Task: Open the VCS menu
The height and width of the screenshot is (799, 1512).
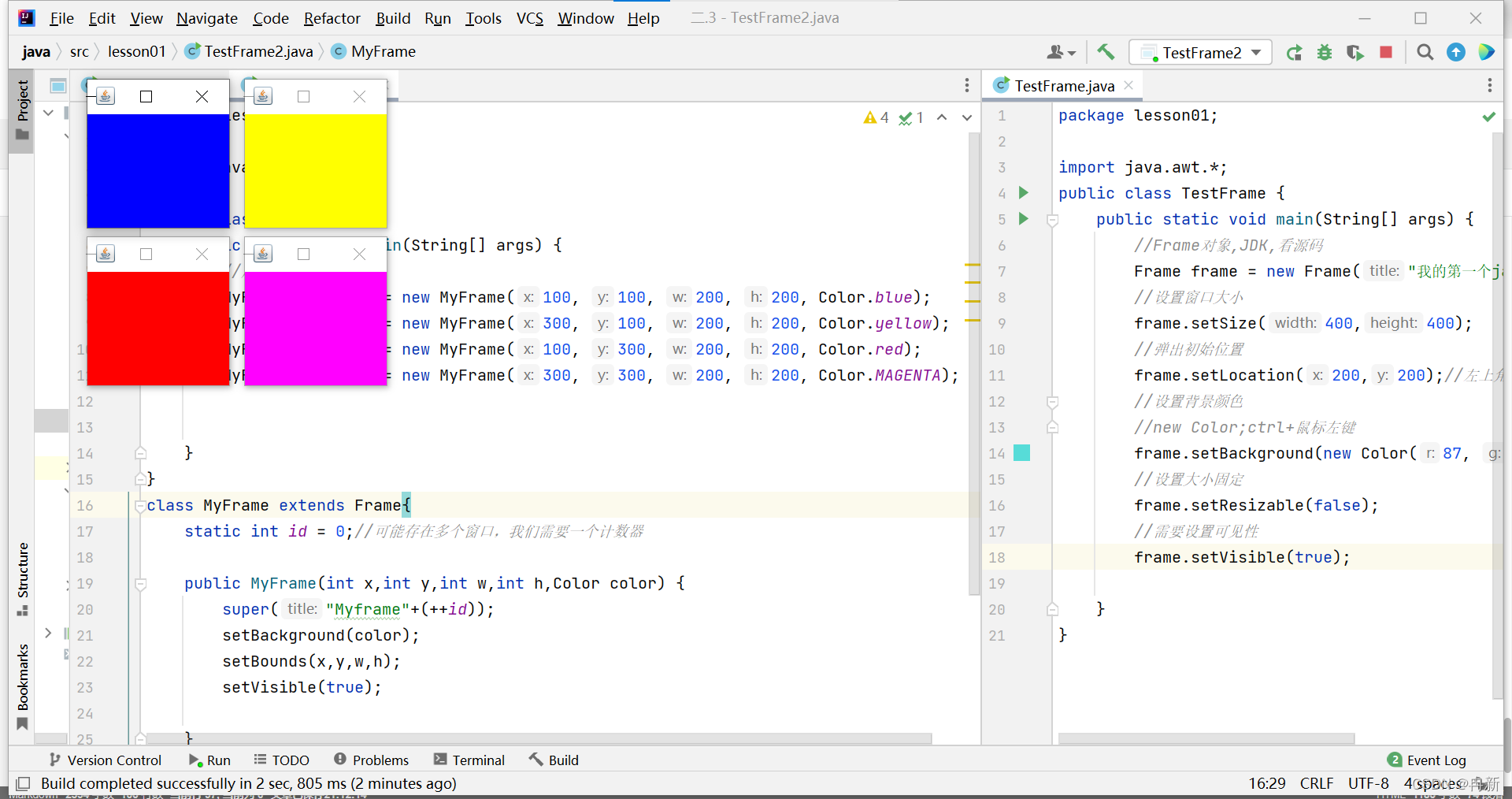Action: 530,18
